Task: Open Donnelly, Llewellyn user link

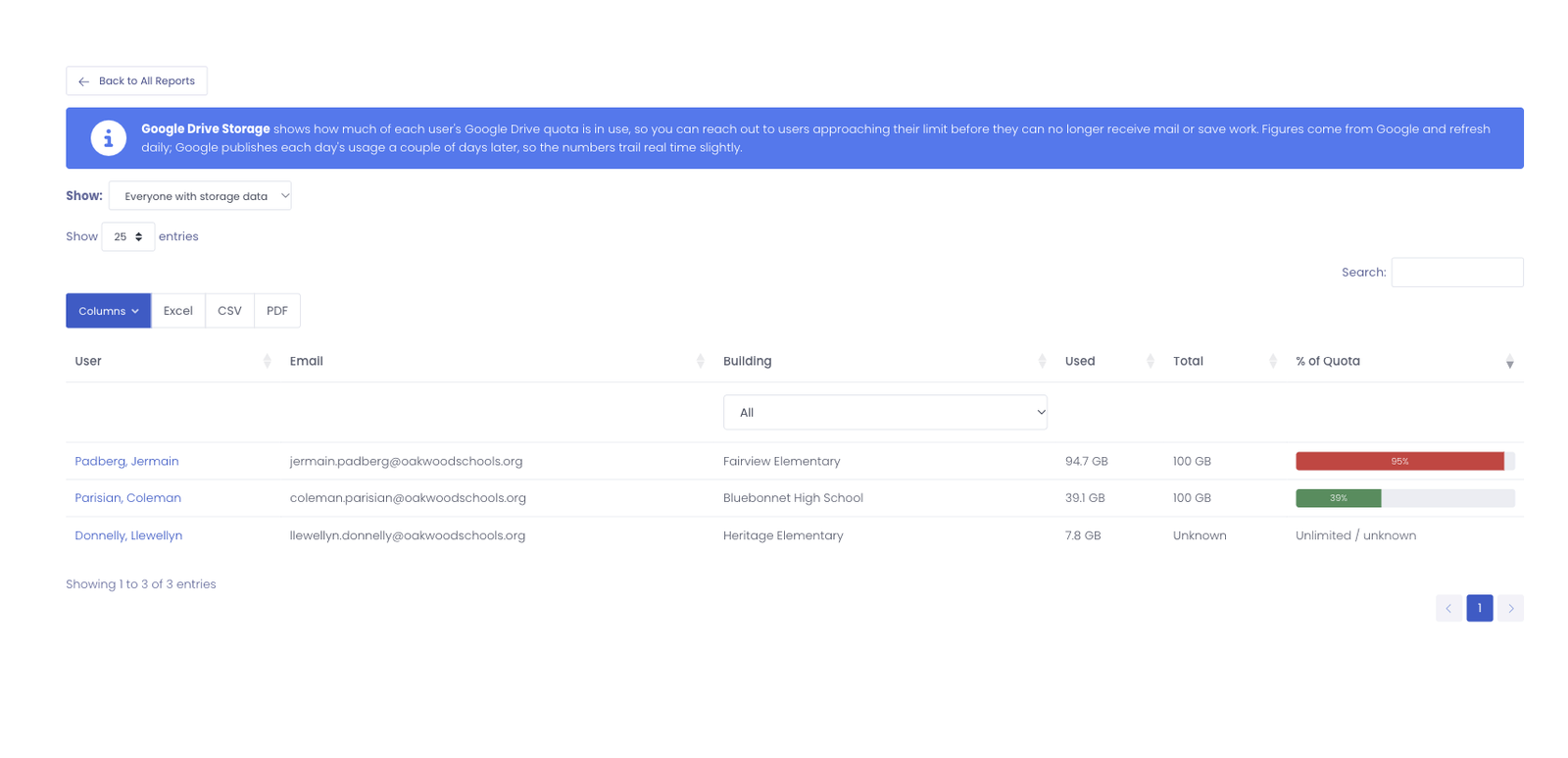Action: click(128, 535)
